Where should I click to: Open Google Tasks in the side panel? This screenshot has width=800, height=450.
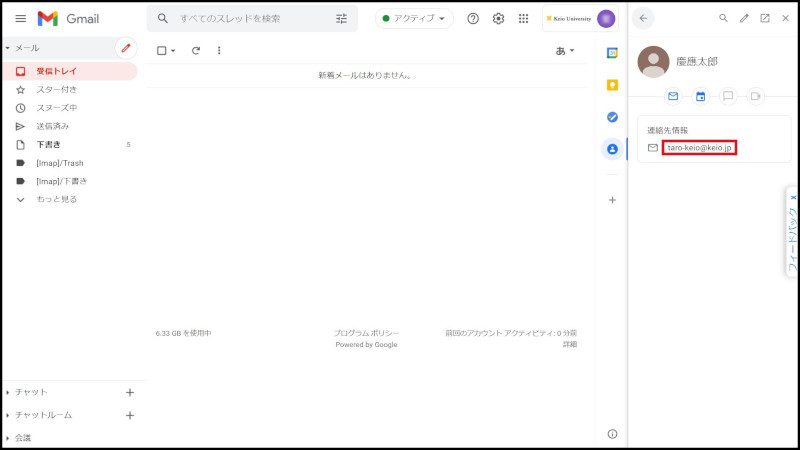[x=612, y=117]
